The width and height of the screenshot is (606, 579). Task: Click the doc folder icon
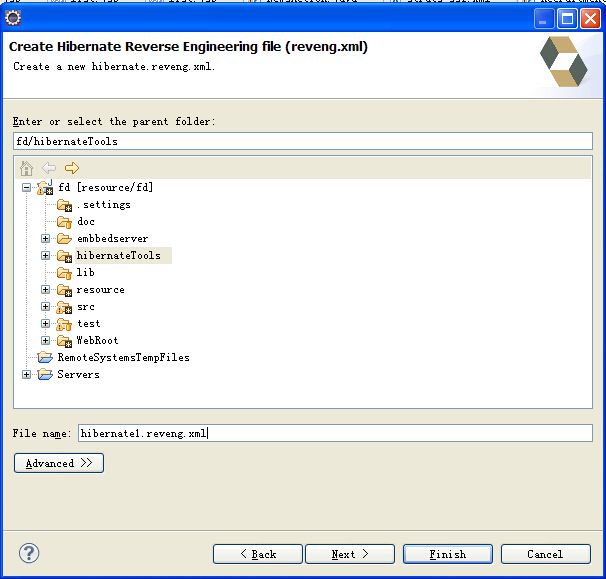coord(64,222)
